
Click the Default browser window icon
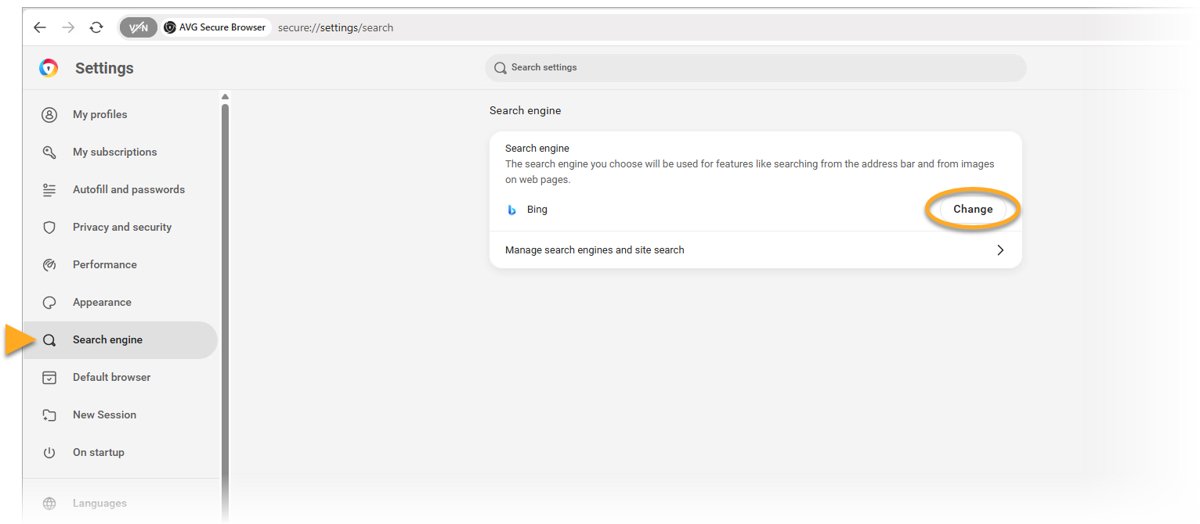(x=49, y=377)
